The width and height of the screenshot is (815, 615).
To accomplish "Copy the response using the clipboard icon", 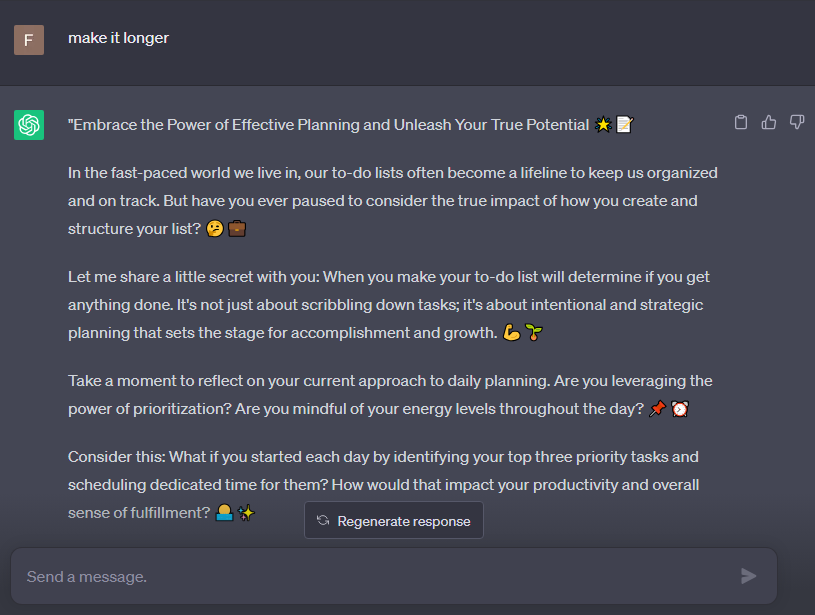I will click(740, 122).
